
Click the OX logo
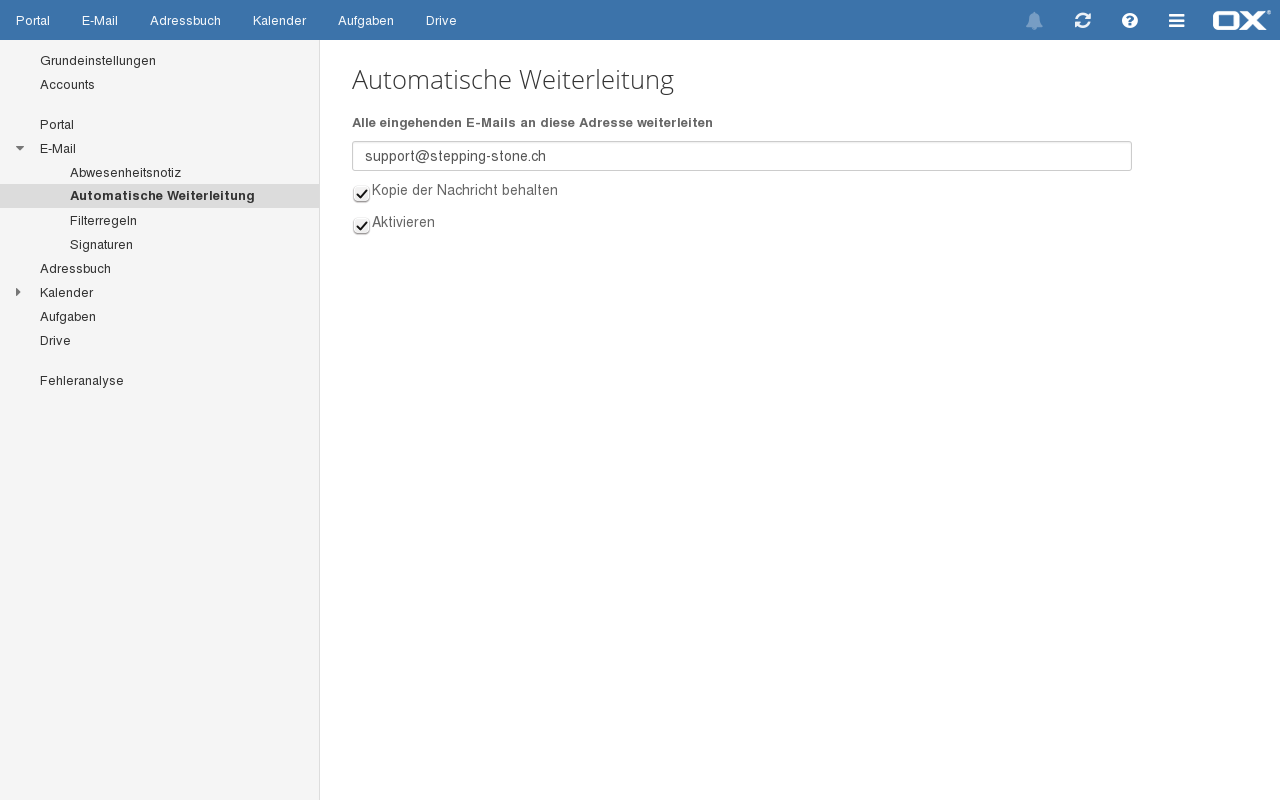pyautogui.click(x=1241, y=20)
